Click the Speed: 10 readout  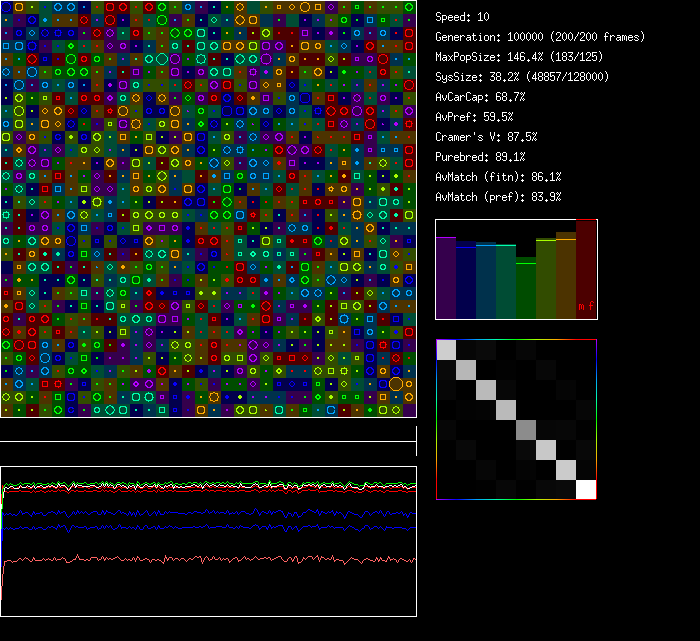[x=462, y=17]
